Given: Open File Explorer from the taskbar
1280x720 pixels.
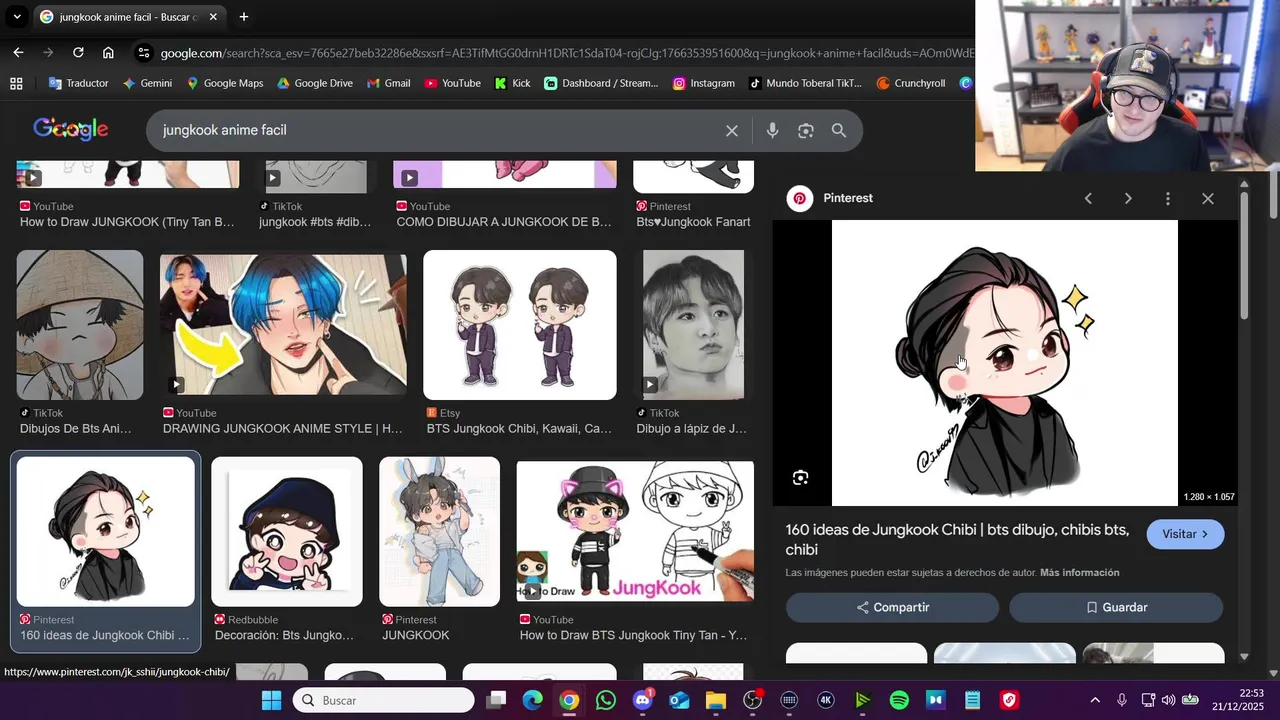Looking at the screenshot, I should (x=716, y=700).
